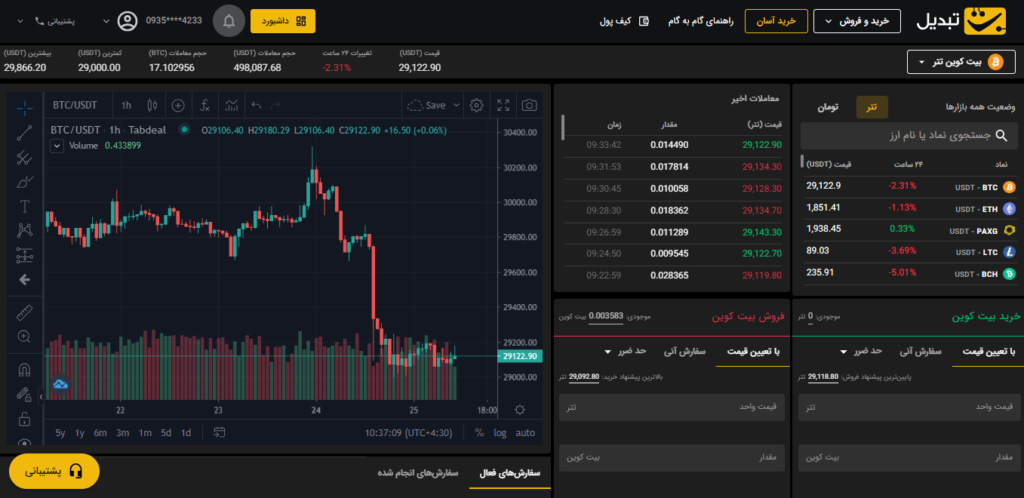The width and height of the screenshot is (1024, 498).
Task: Redo the chart action
Action: pos(276,105)
